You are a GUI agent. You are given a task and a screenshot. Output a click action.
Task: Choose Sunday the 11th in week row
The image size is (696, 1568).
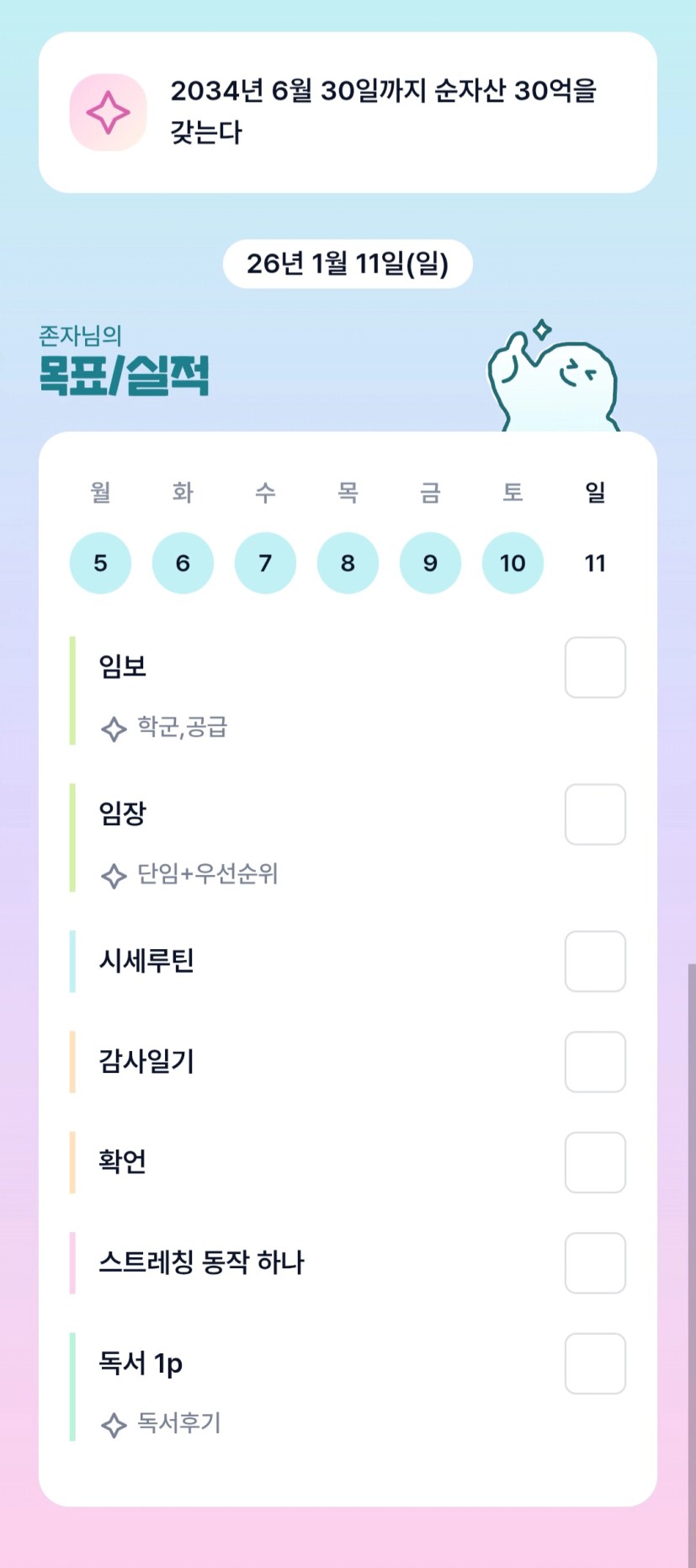click(595, 563)
